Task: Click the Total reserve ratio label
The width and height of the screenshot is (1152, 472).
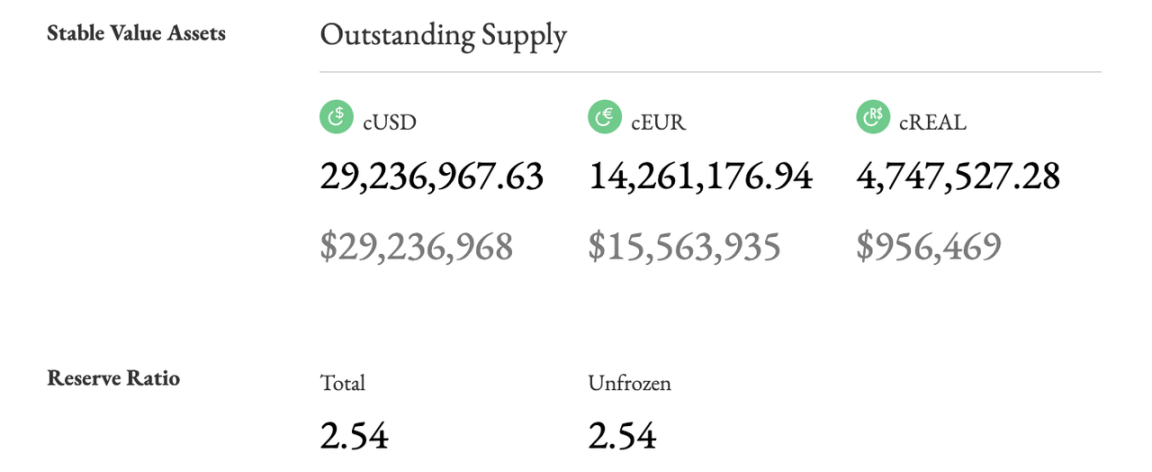Action: [342, 383]
